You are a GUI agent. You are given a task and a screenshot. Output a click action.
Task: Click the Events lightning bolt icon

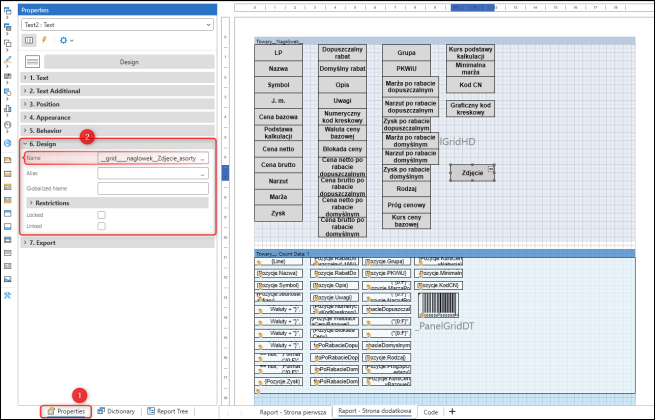[46, 40]
